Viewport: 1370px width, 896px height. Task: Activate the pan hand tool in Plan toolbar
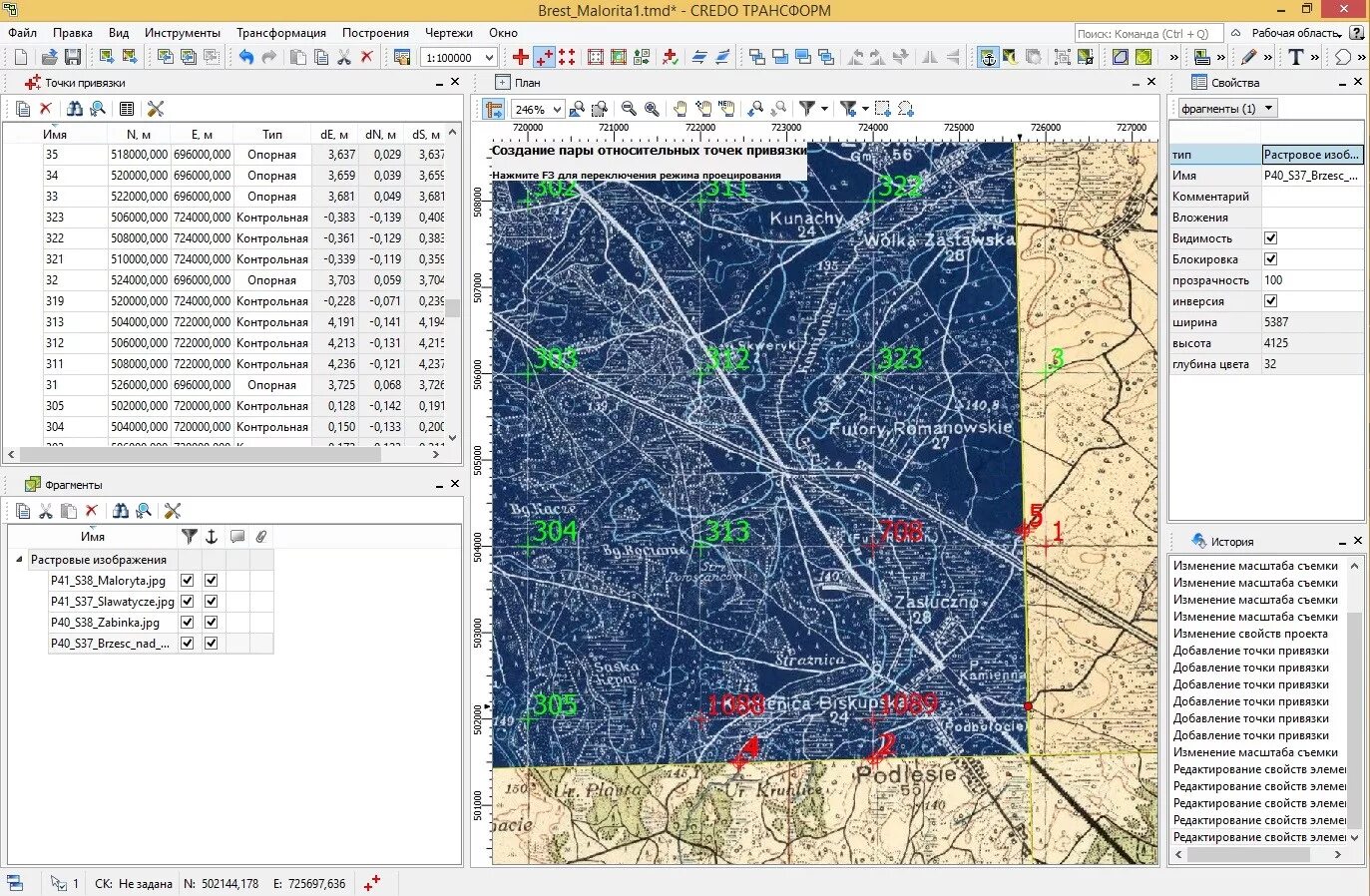pos(680,108)
